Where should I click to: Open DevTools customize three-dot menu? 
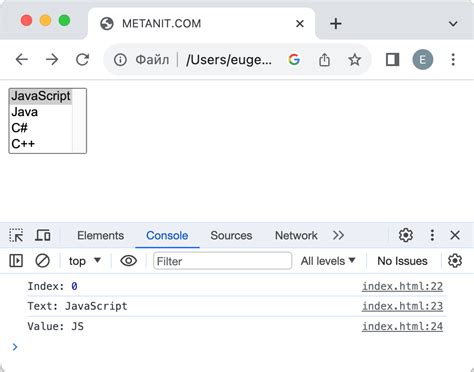(x=432, y=235)
